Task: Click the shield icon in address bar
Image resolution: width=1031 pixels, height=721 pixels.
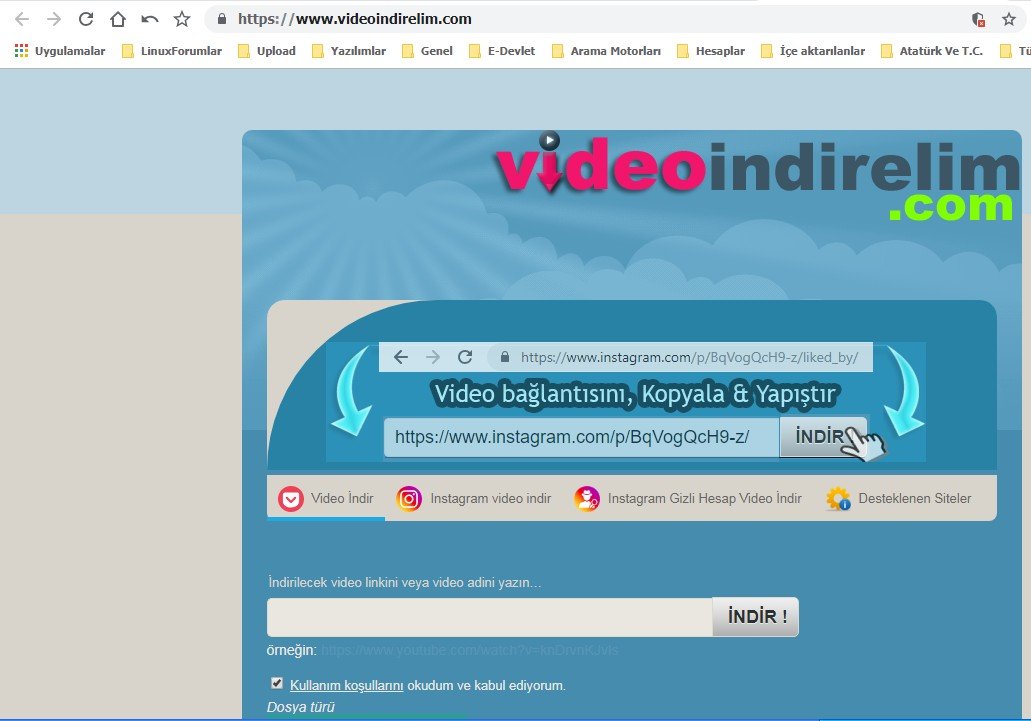Action: click(x=978, y=19)
